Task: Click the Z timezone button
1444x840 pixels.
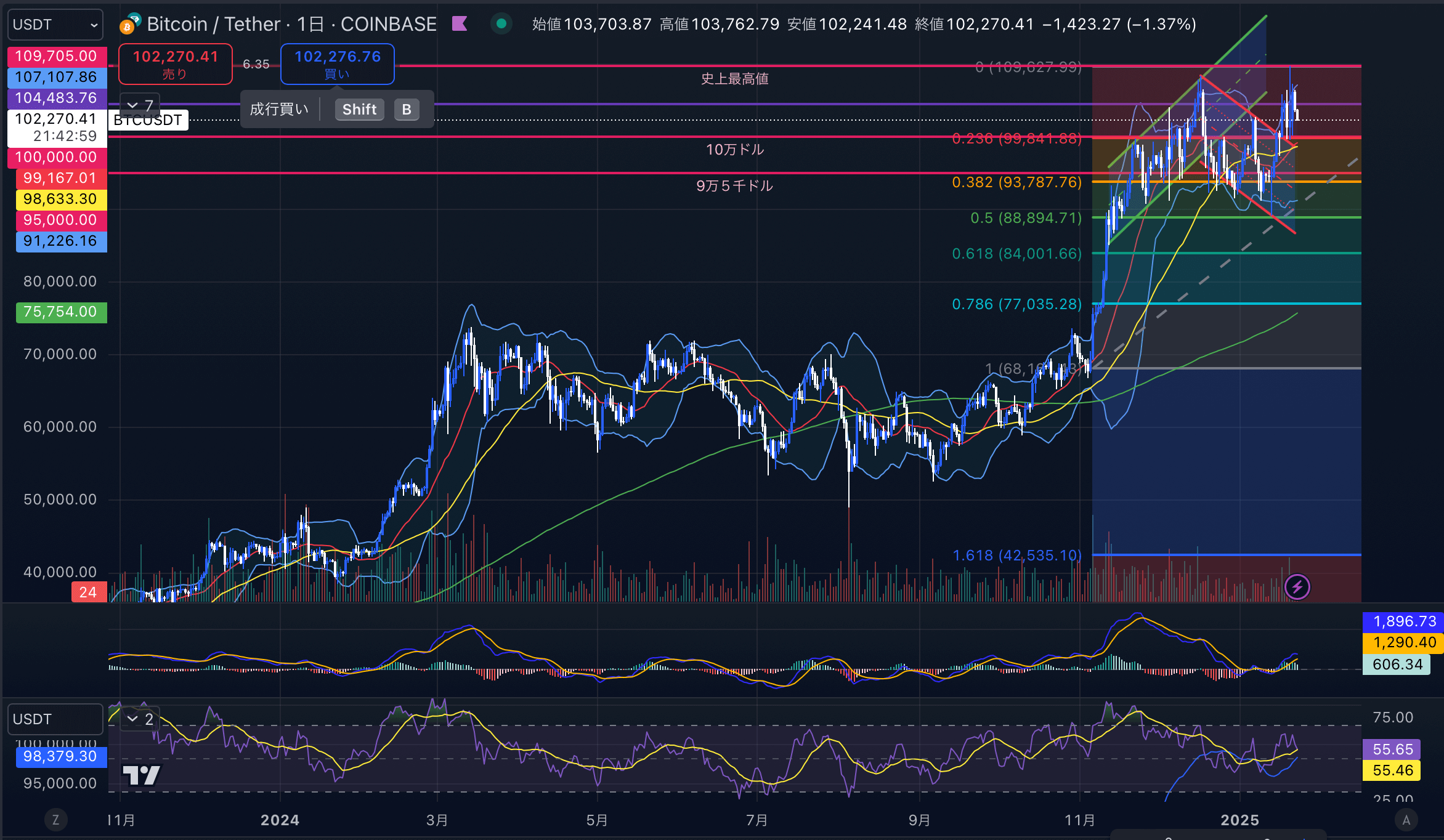Action: pyautogui.click(x=55, y=820)
